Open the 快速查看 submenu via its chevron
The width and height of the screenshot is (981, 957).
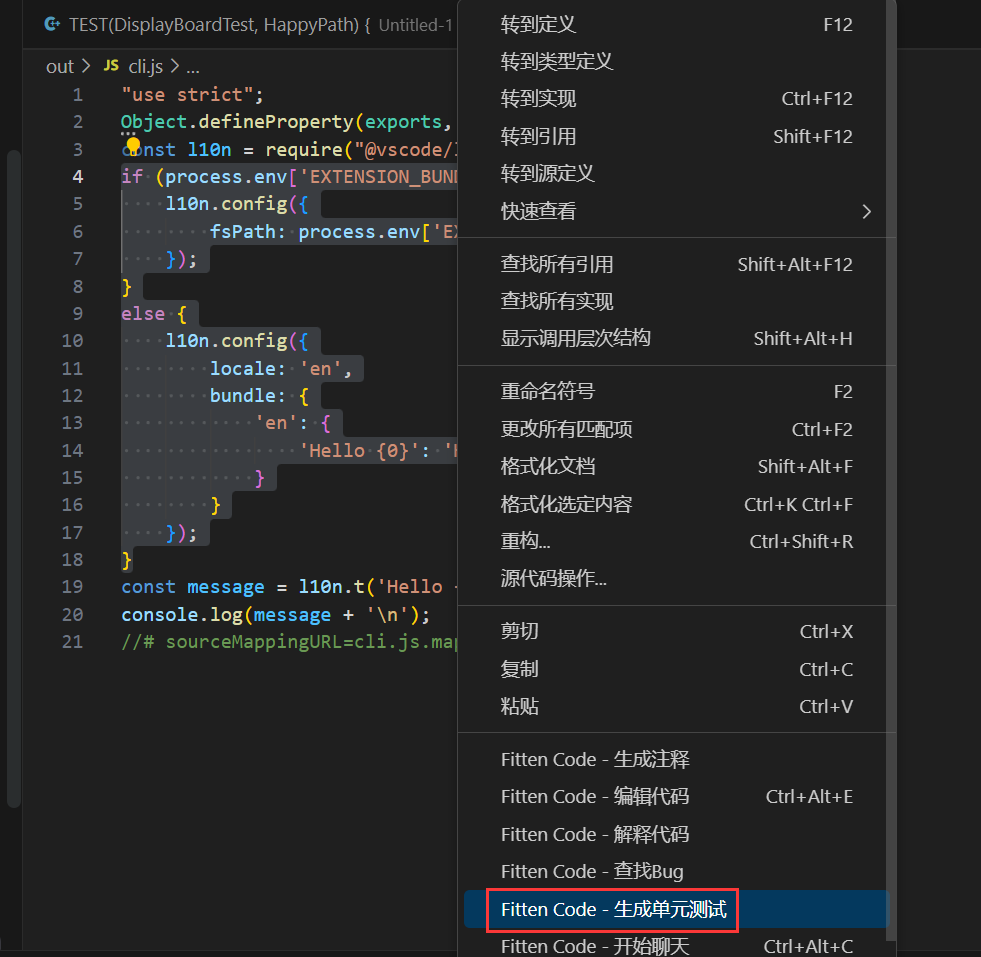866,211
